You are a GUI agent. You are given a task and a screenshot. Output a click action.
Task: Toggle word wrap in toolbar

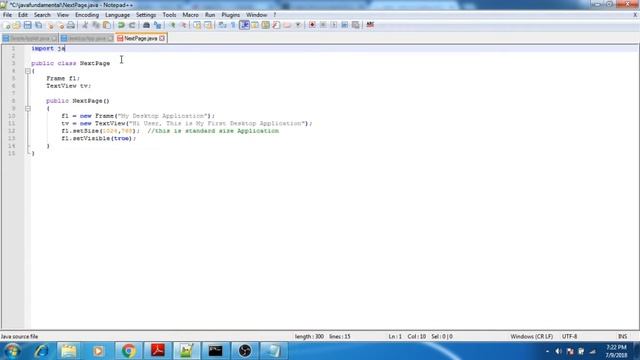coord(222,25)
